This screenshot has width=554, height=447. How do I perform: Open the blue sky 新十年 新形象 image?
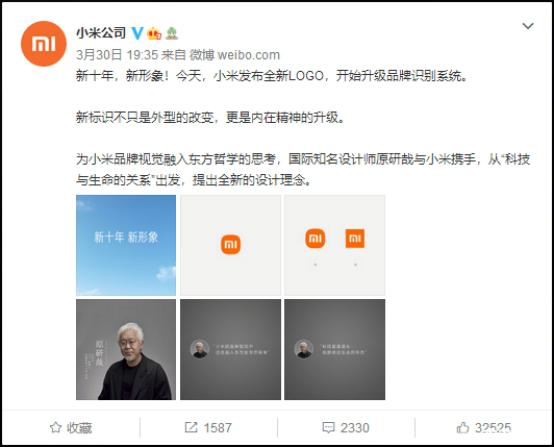pos(126,245)
